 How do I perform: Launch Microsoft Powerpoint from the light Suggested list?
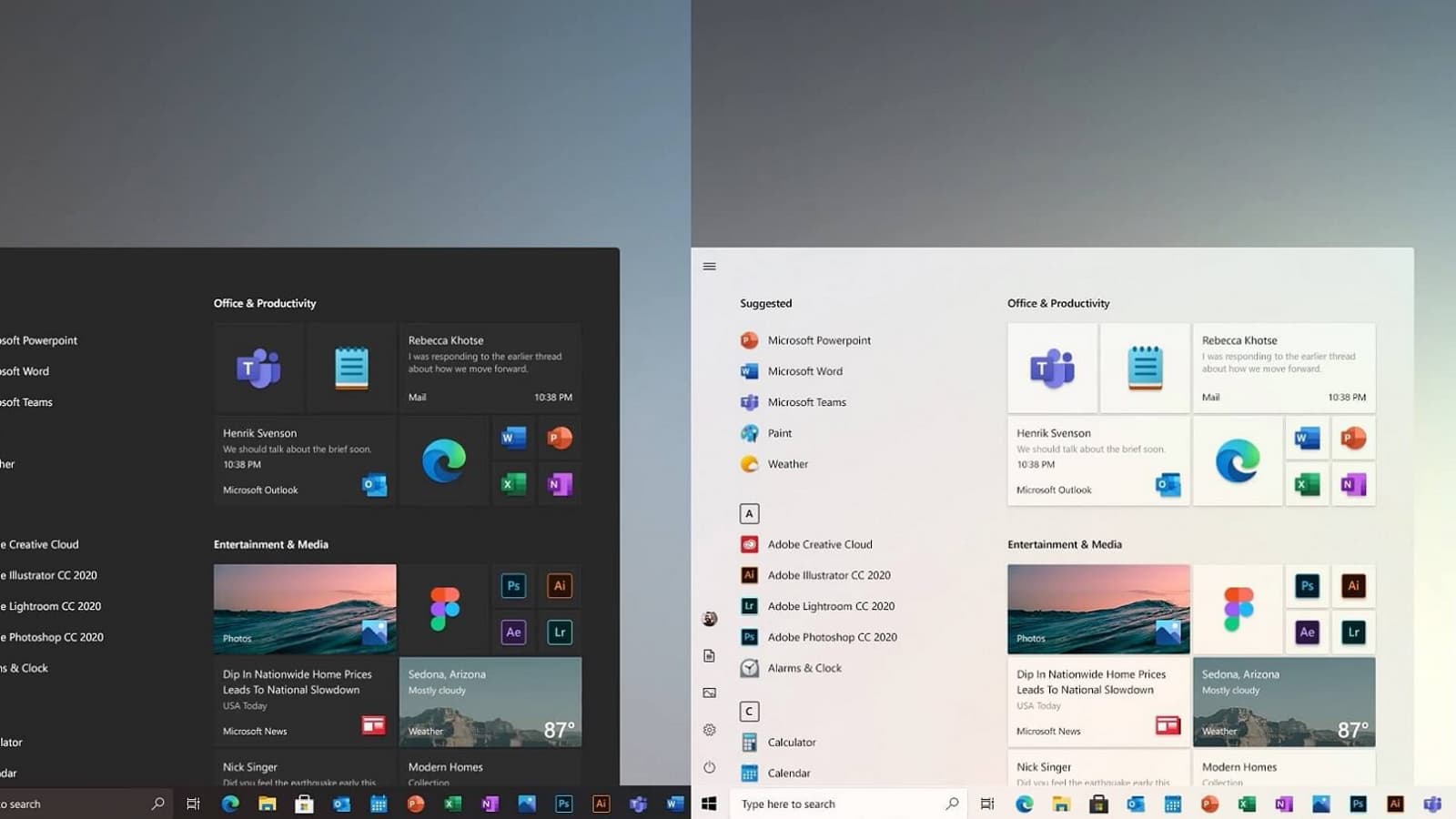(805, 340)
